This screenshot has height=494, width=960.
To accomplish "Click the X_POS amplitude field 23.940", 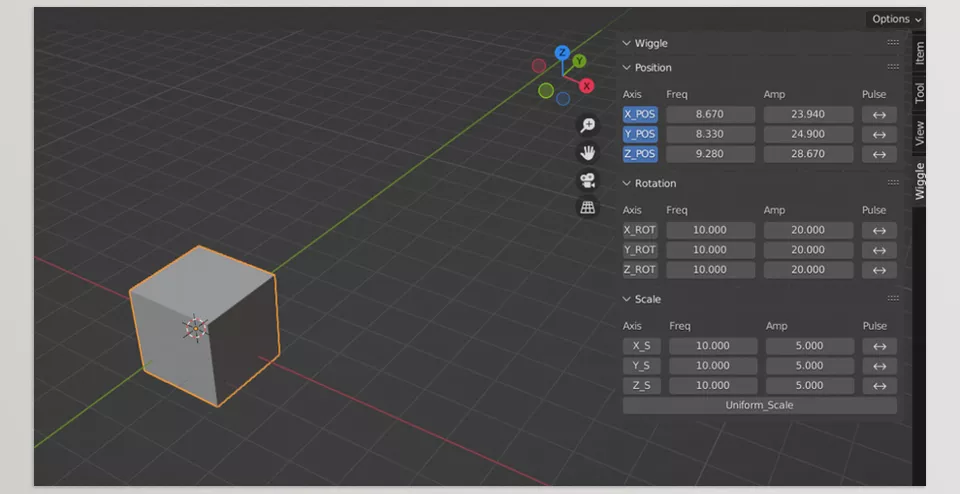I will [808, 114].
